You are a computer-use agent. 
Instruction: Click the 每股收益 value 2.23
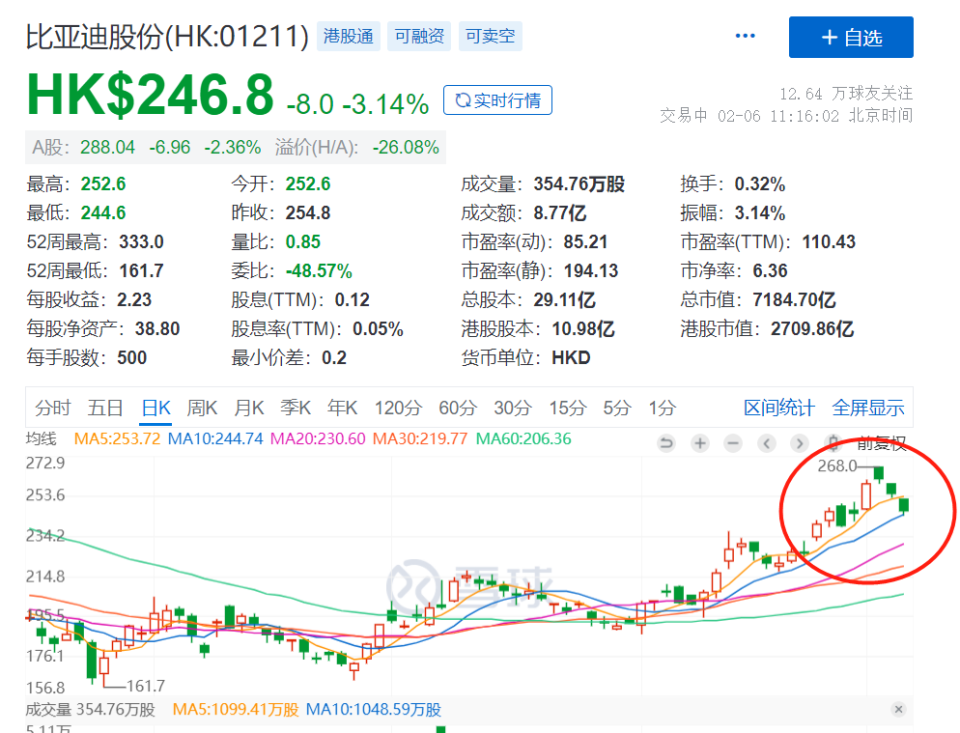[x=134, y=299]
